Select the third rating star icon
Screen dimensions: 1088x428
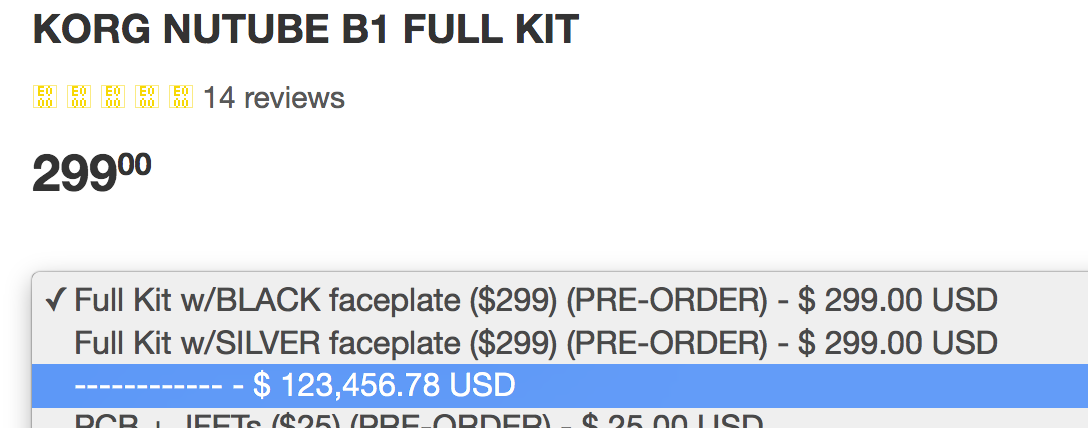click(112, 96)
